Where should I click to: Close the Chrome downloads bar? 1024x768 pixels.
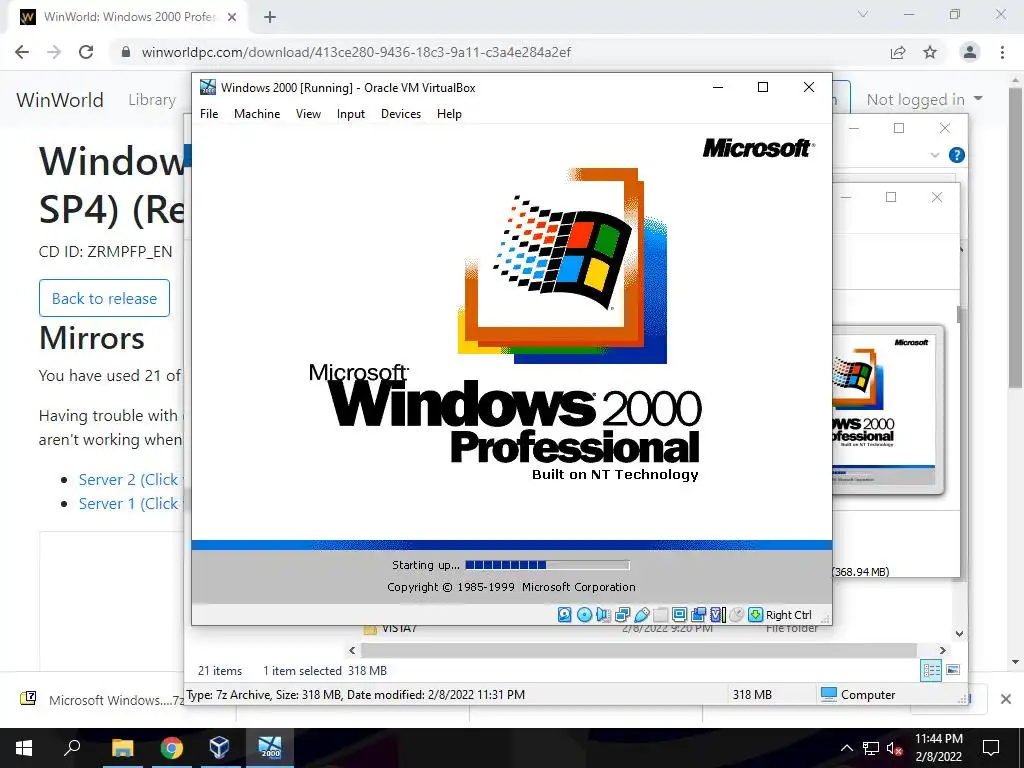1006,699
